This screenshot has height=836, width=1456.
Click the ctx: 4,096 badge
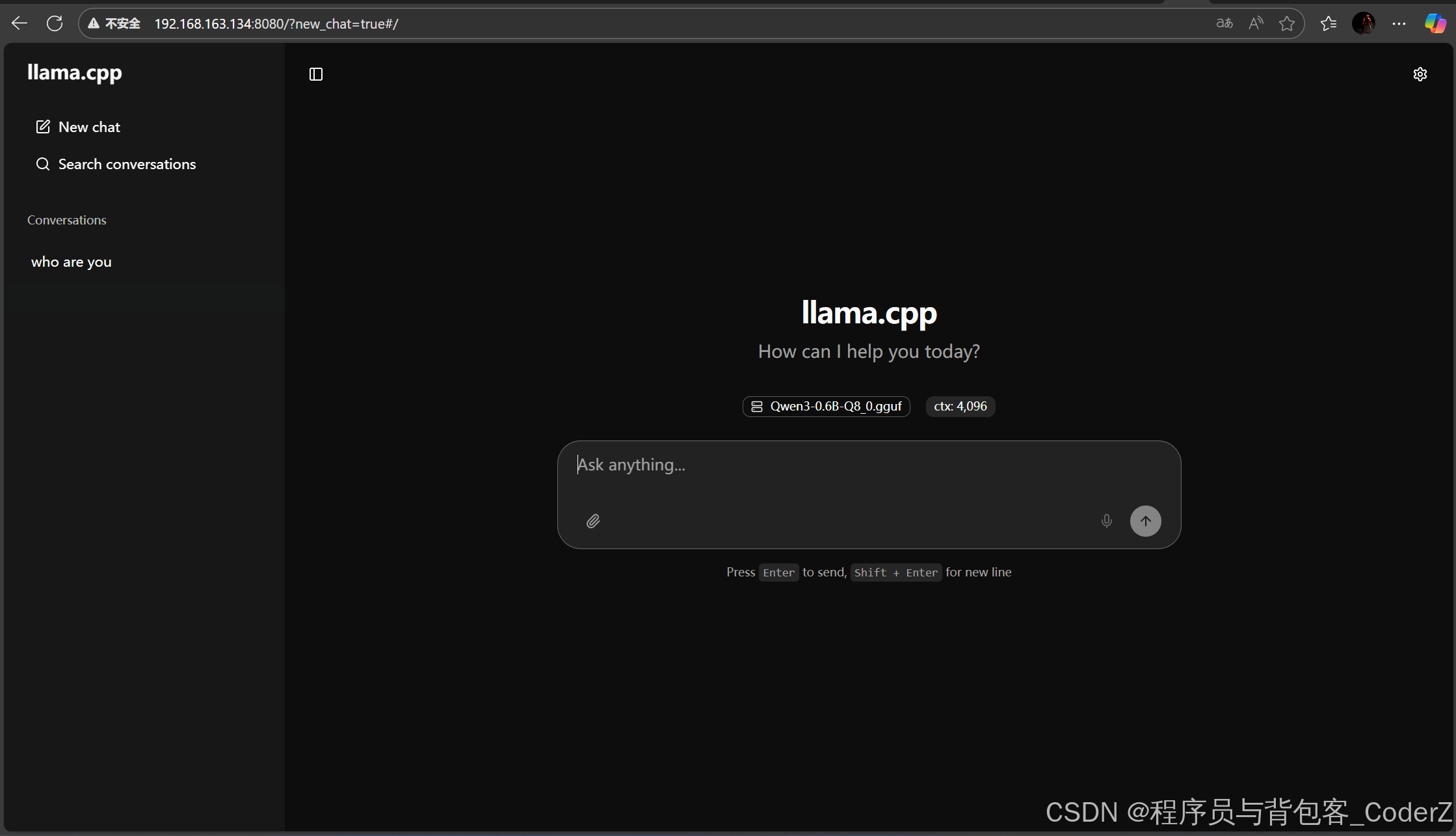960,406
